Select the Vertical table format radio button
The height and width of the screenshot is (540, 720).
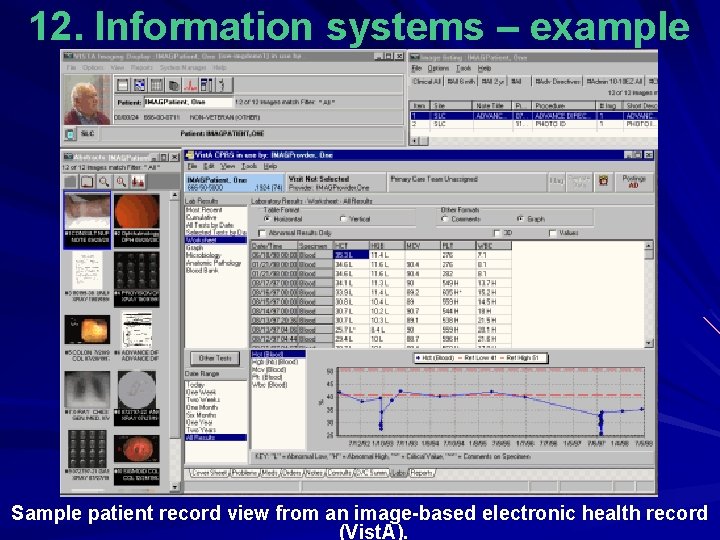click(343, 219)
